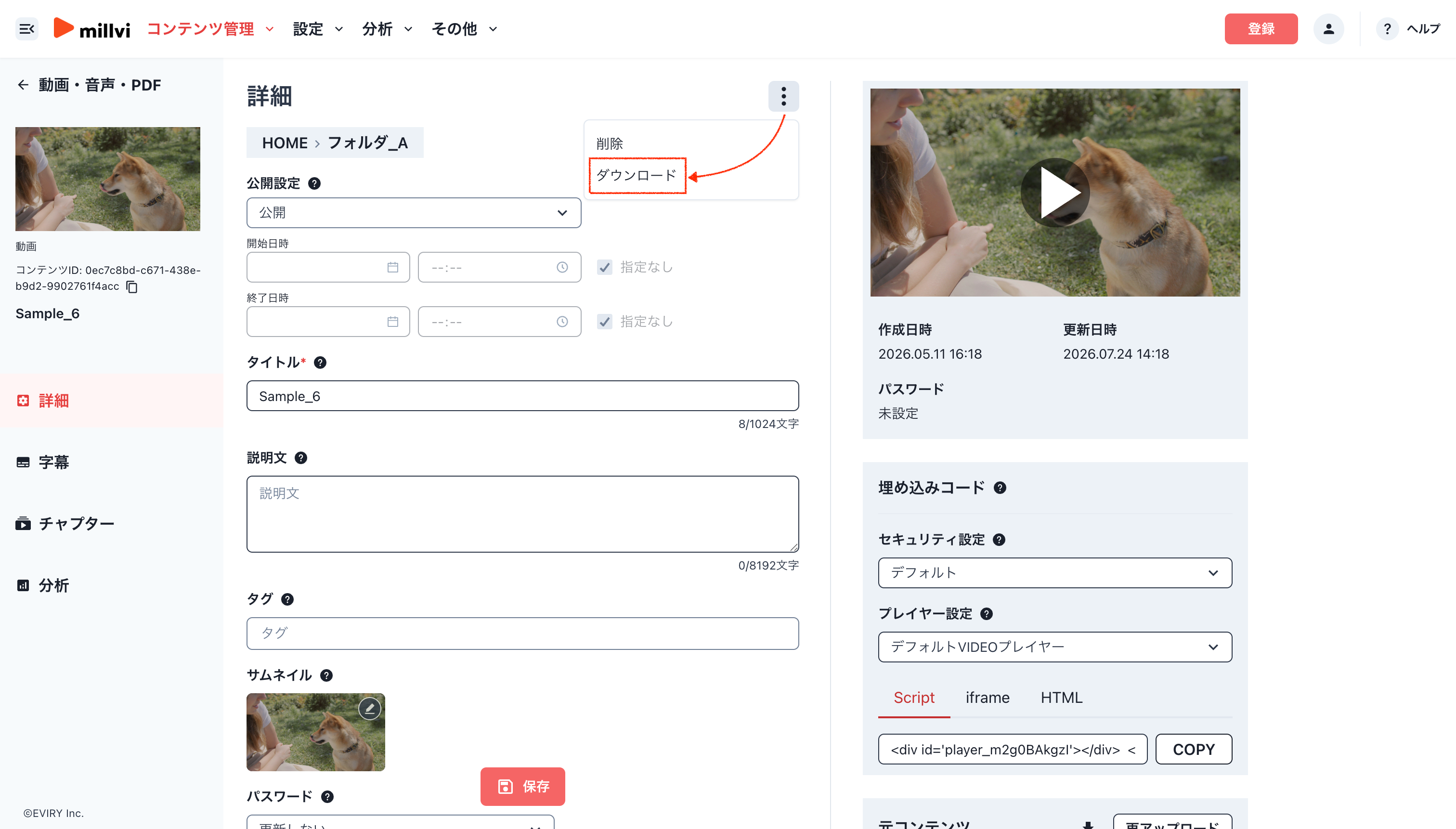1456x829 pixels.
Task: Switch to the Script embed tab
Action: (914, 698)
